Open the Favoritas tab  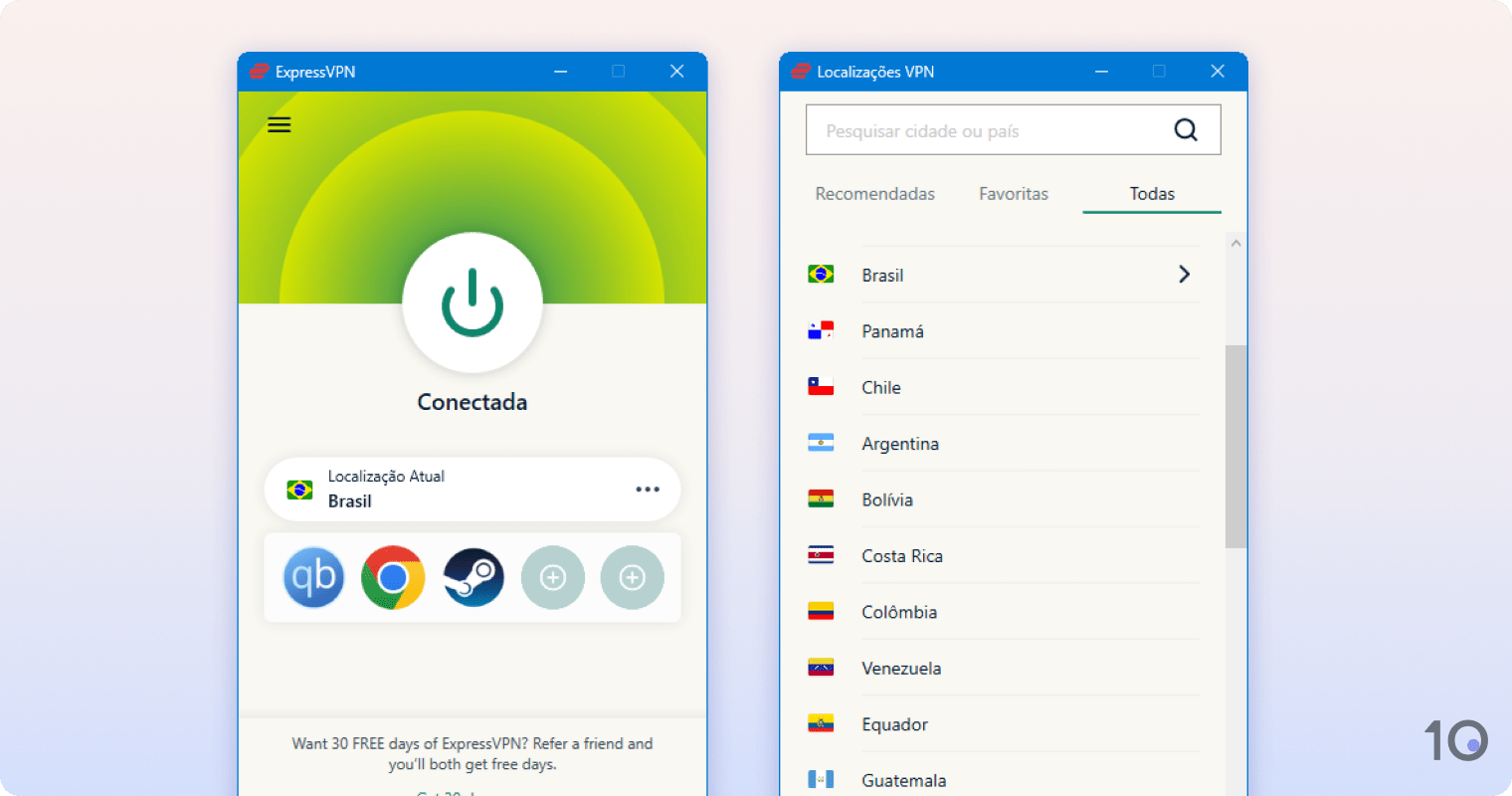point(1014,193)
